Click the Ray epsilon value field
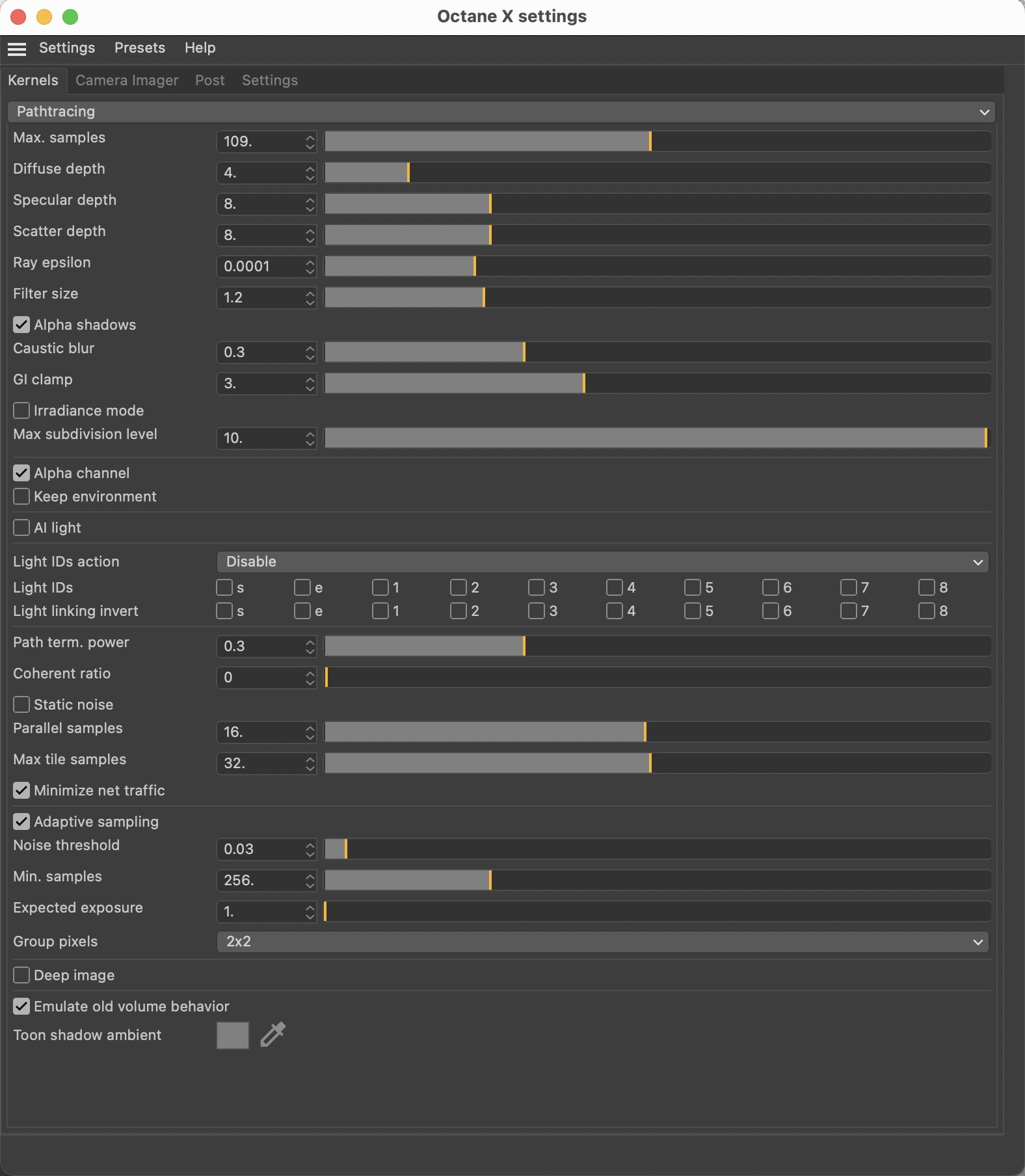 (260, 266)
